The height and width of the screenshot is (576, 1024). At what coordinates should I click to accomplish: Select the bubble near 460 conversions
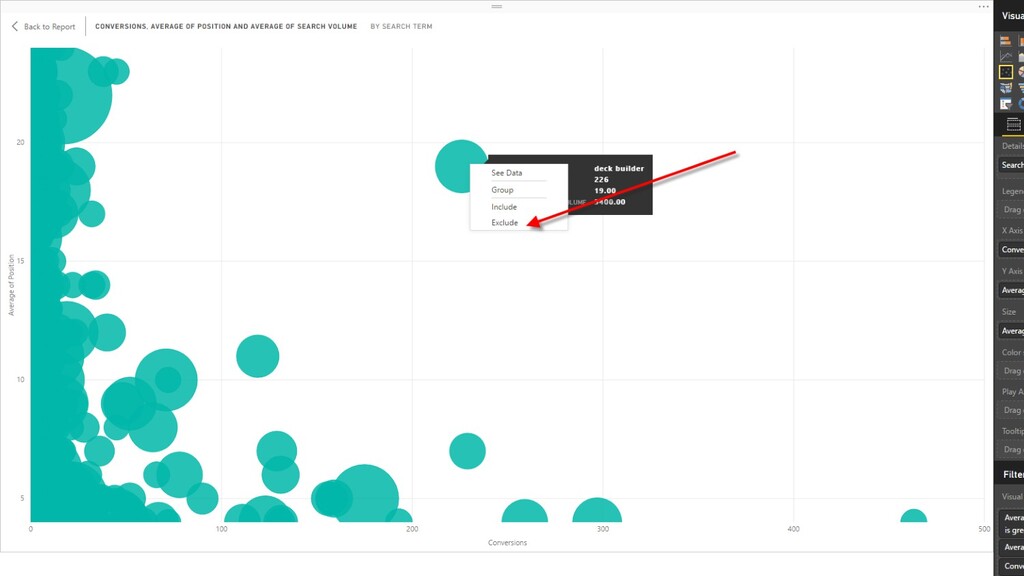coord(914,516)
